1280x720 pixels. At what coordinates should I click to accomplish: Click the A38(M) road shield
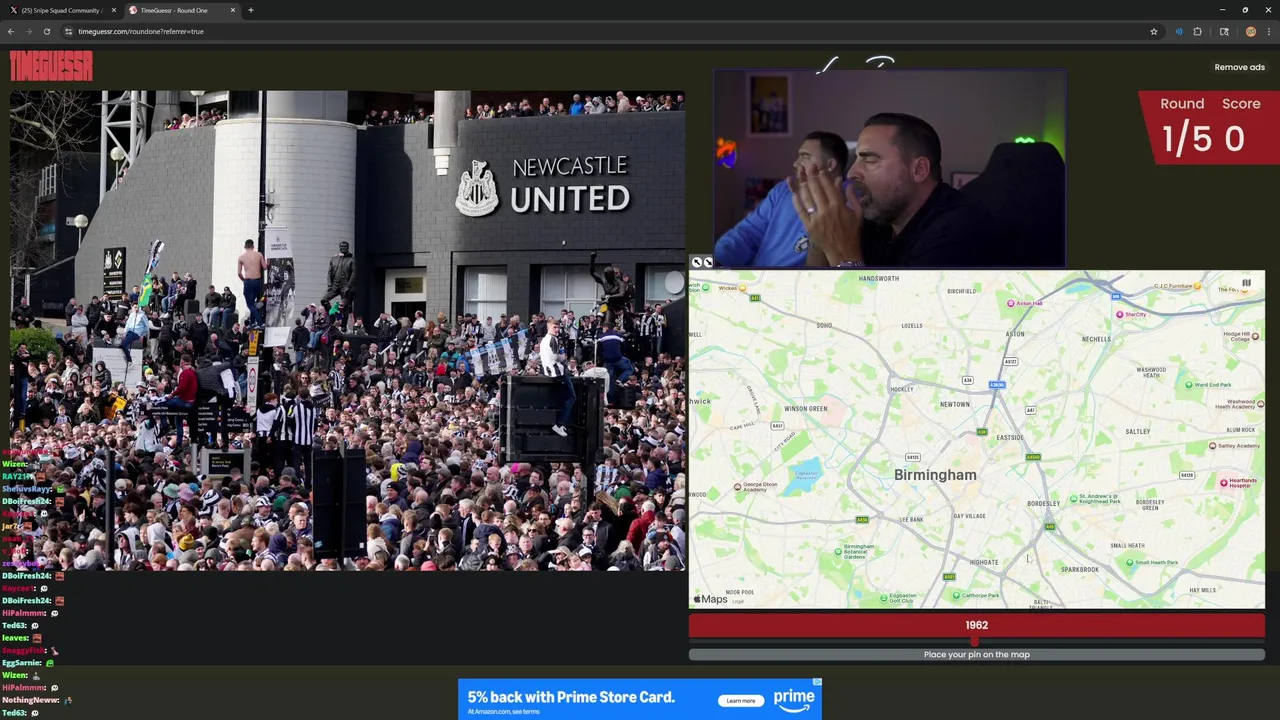tap(997, 384)
